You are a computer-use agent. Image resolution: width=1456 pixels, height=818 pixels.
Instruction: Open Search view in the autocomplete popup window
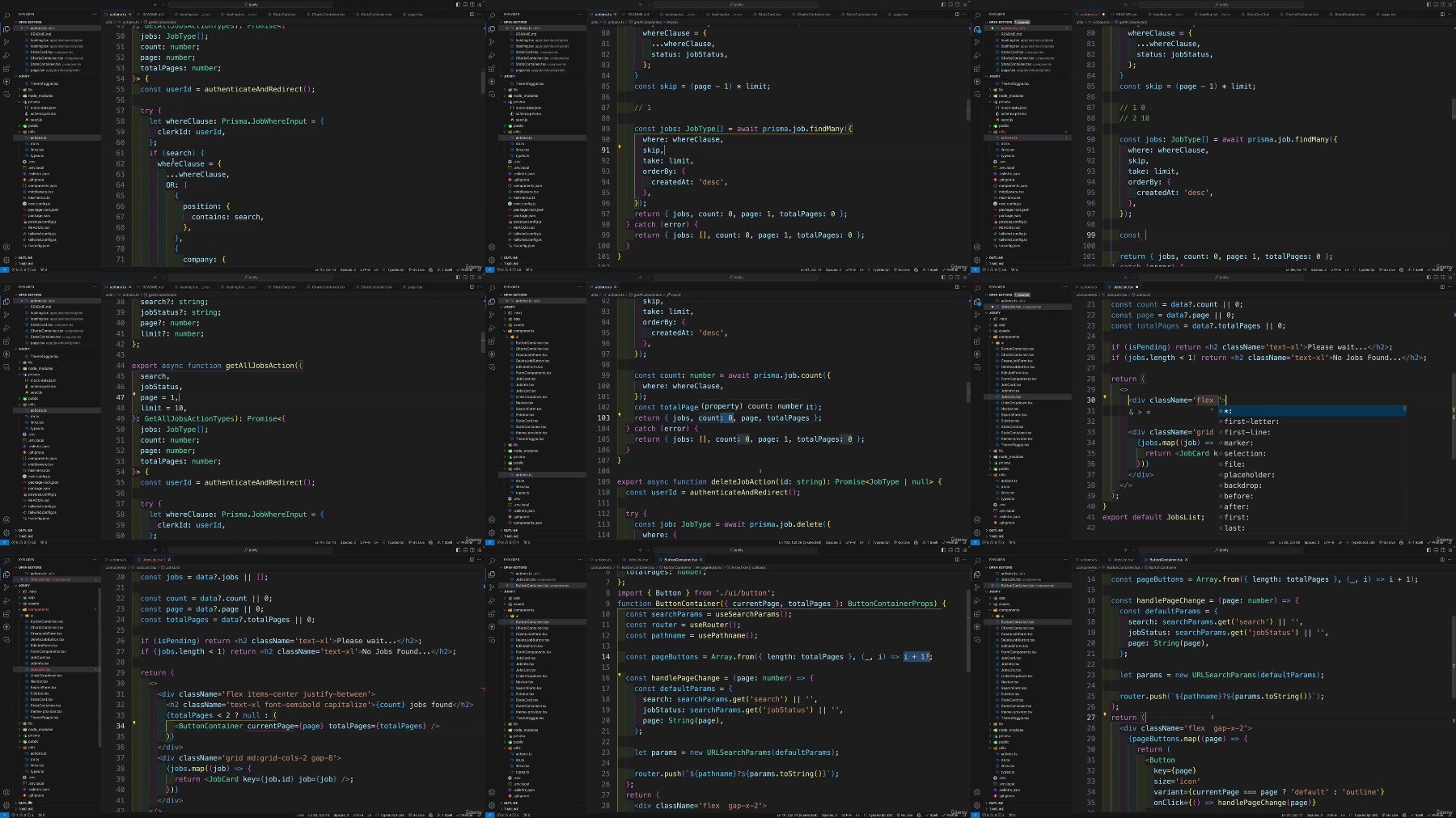(x=977, y=288)
